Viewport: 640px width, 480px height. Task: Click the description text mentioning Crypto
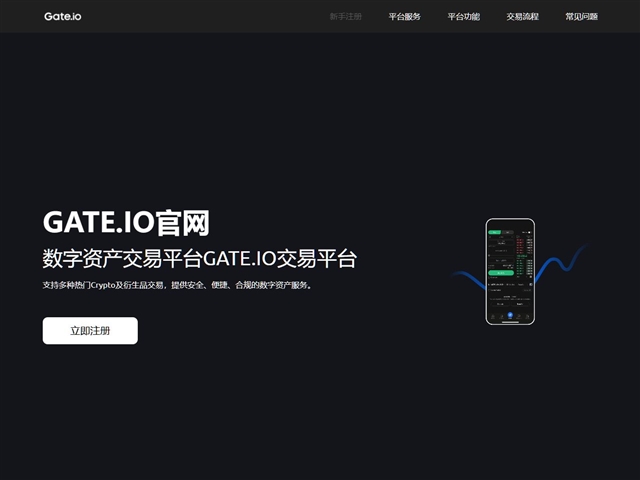[x=178, y=285]
